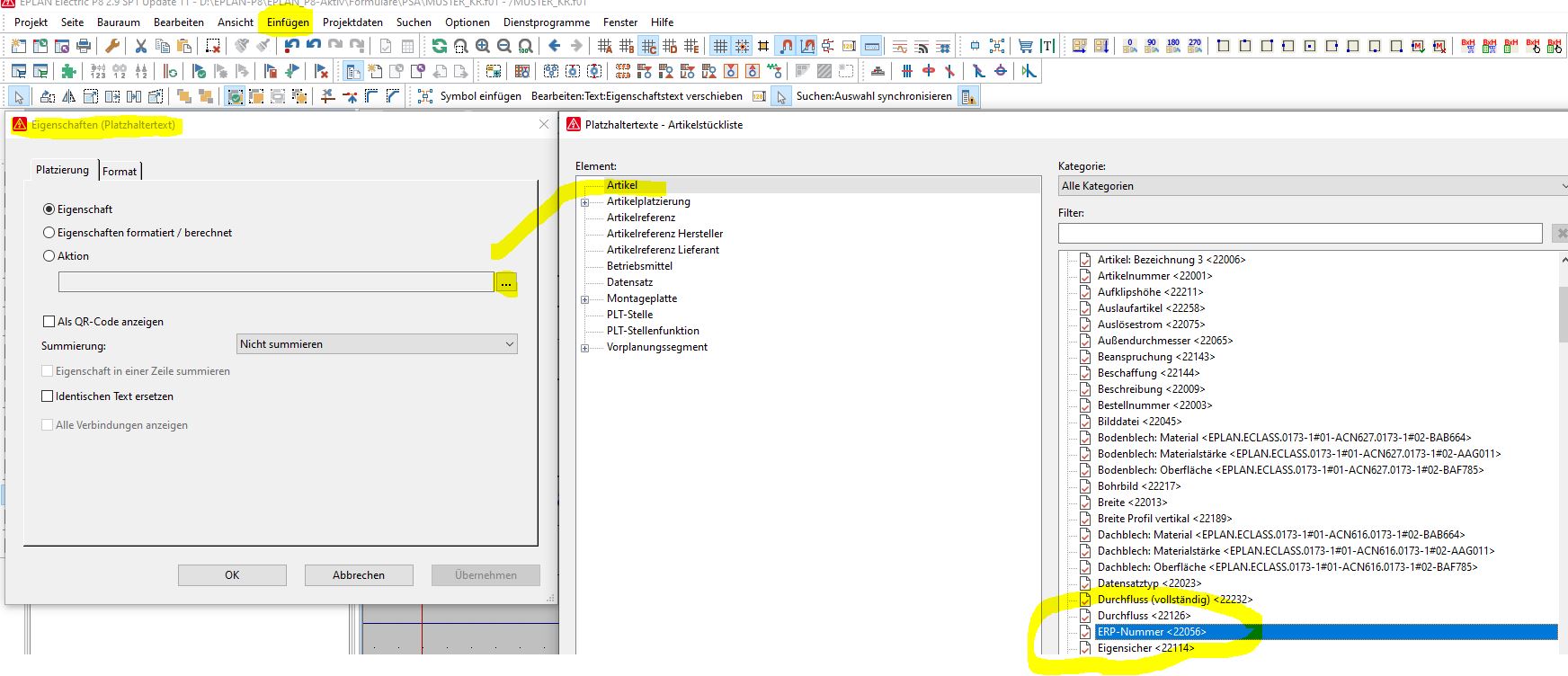The image size is (1568, 676).
Task: Open settings with the wrench icon
Action: 112,46
